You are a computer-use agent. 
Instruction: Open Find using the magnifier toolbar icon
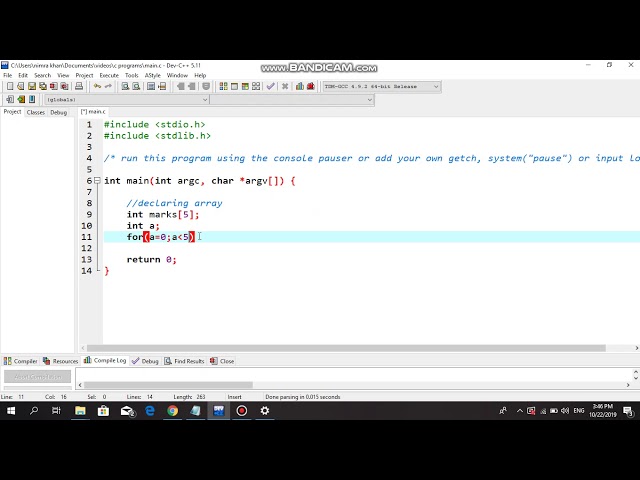pos(125,86)
